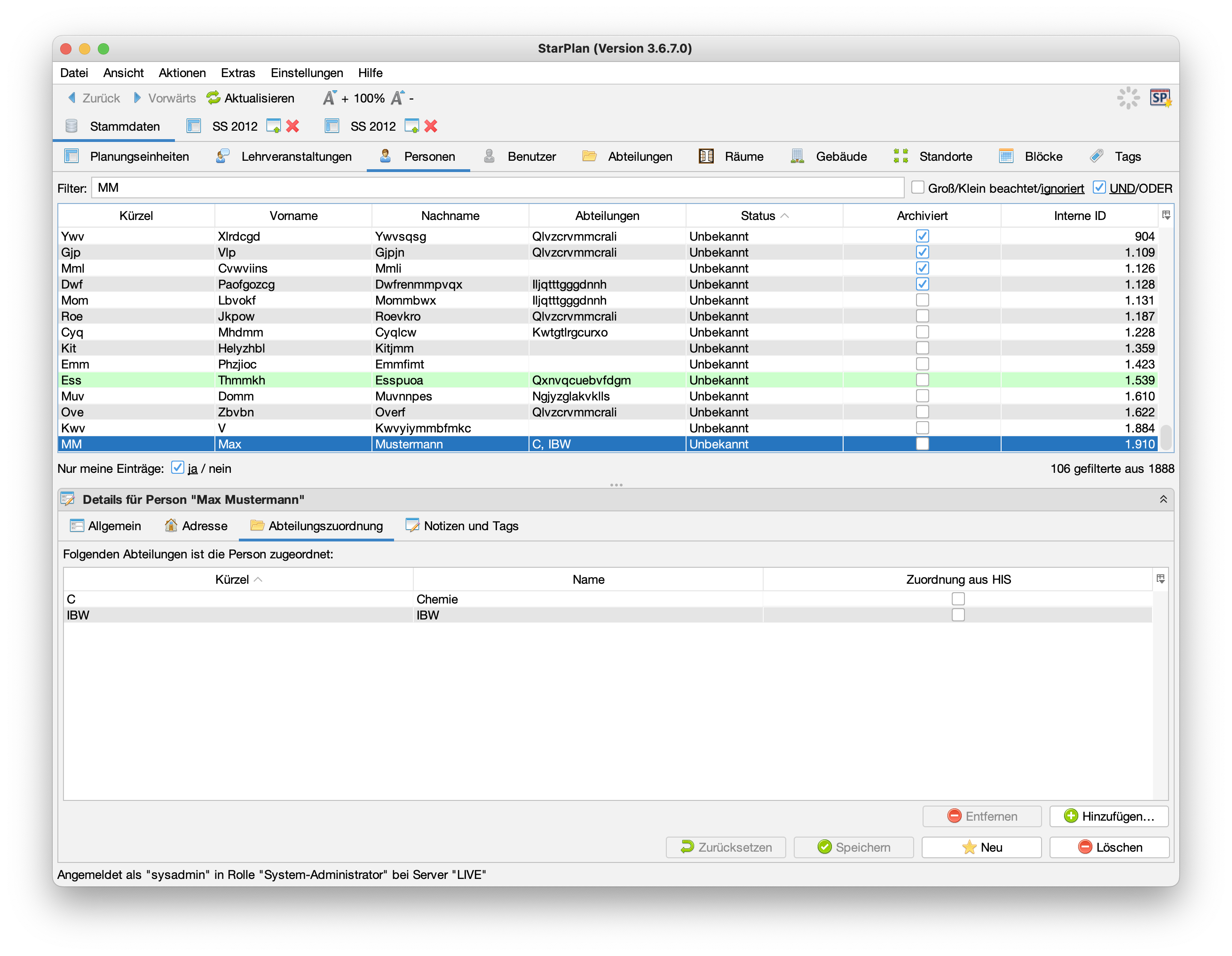1232x956 pixels.
Task: Click the StarPlan SP logo icon
Action: pos(1161,98)
